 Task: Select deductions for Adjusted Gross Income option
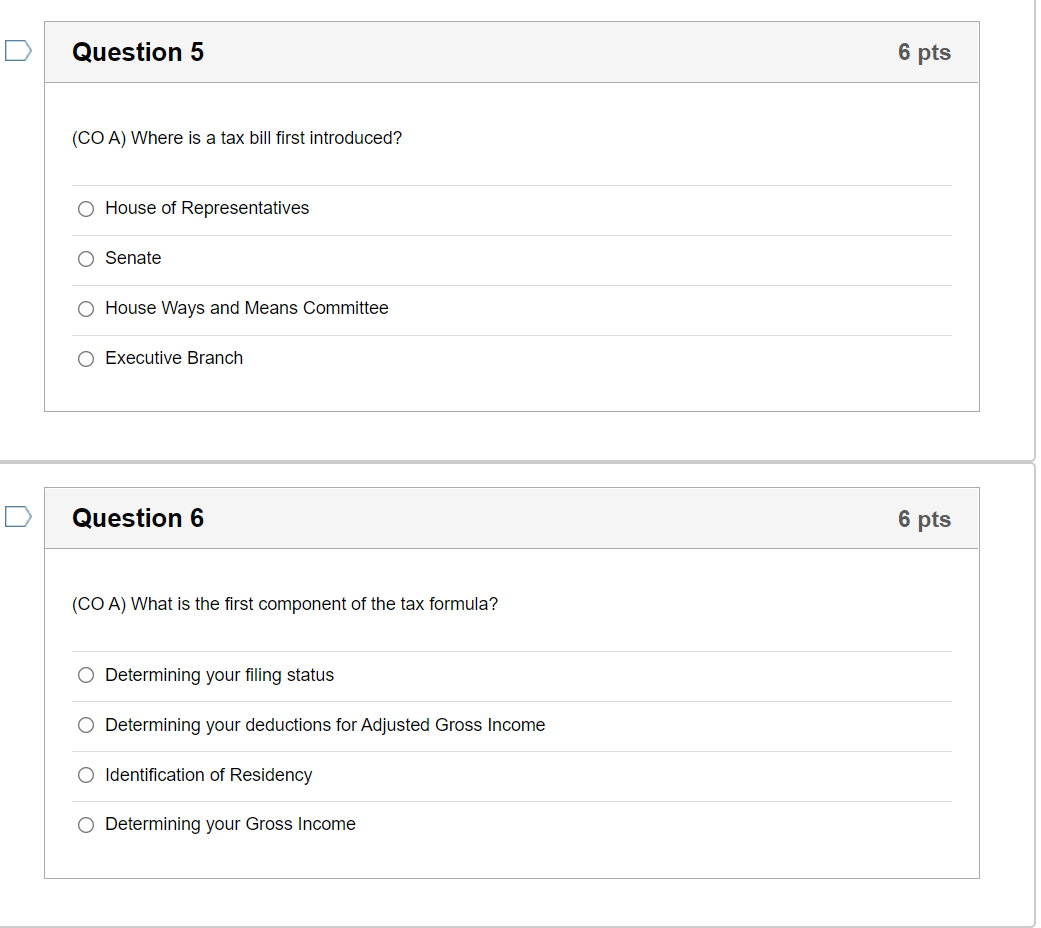(86, 725)
